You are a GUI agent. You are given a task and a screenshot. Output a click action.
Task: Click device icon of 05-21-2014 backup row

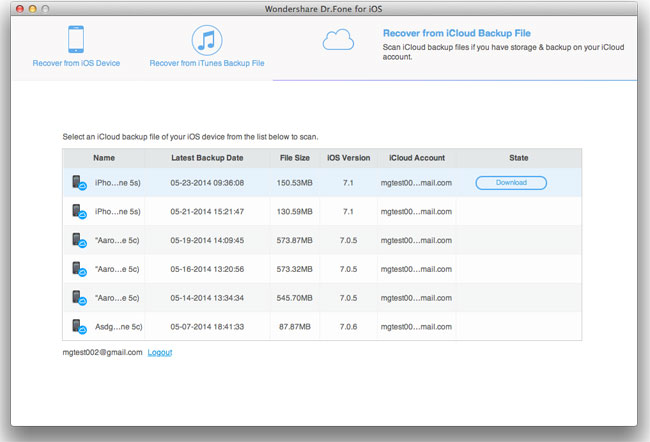tap(78, 212)
